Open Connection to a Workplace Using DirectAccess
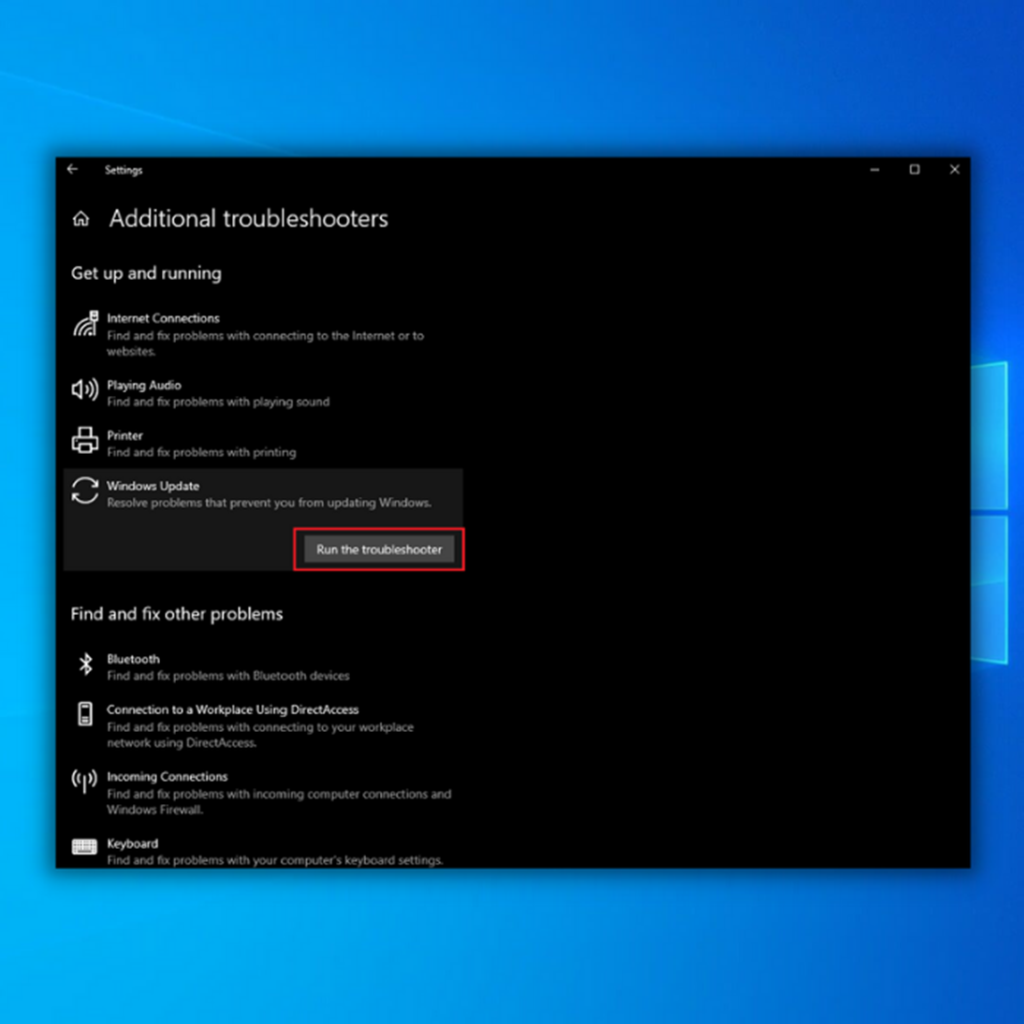Viewport: 1024px width, 1024px height. click(263, 726)
